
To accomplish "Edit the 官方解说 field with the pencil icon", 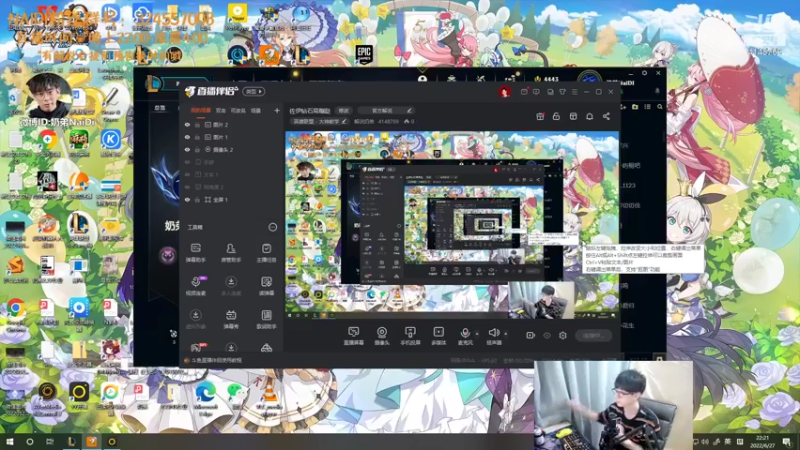I will click(409, 110).
